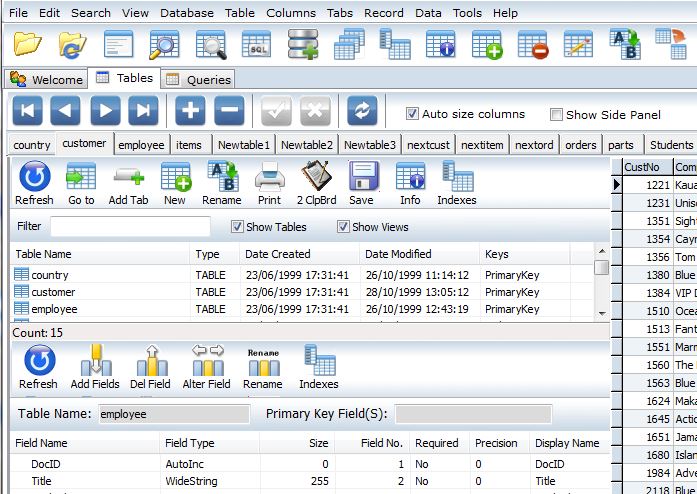The height and width of the screenshot is (494, 697).
Task: Click Rename in the table list toolbar
Action: [222, 184]
